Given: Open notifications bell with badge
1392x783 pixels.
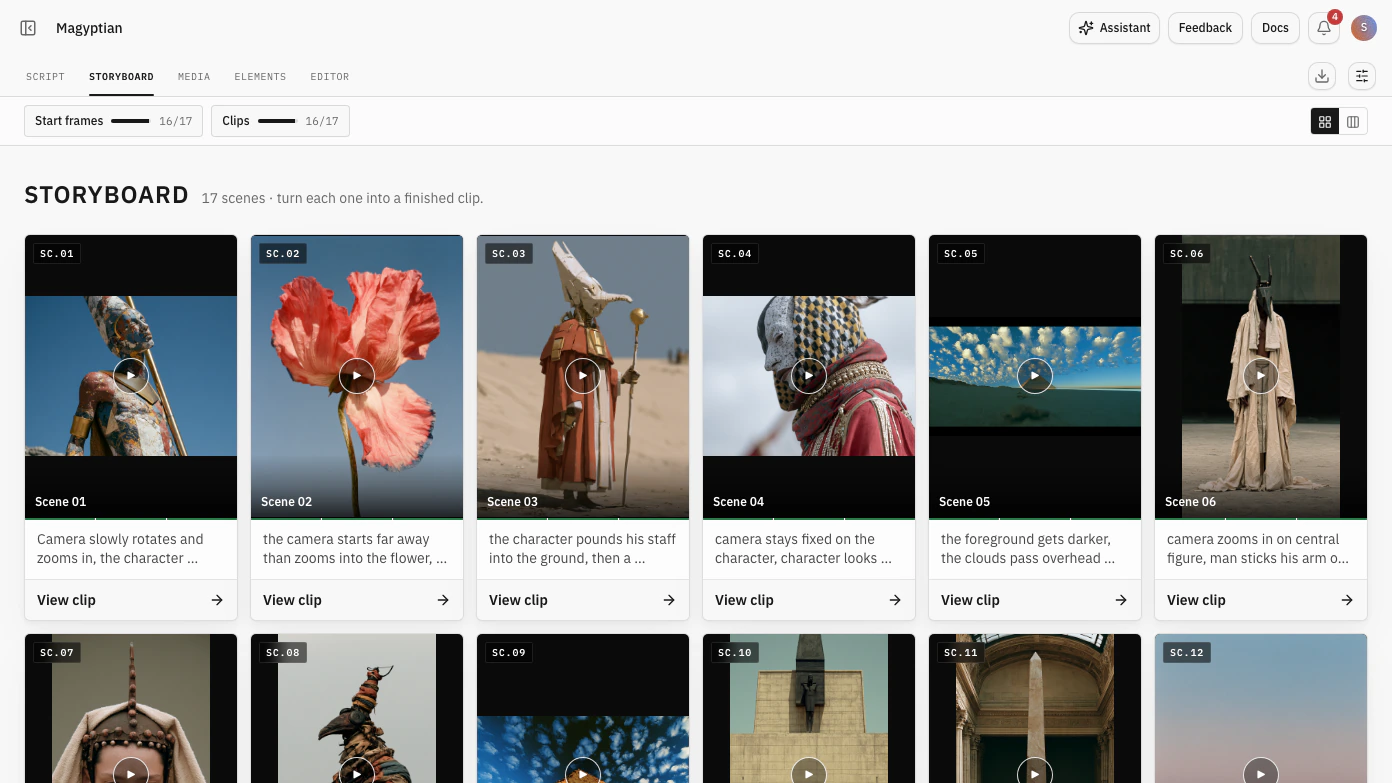Looking at the screenshot, I should (x=1324, y=28).
